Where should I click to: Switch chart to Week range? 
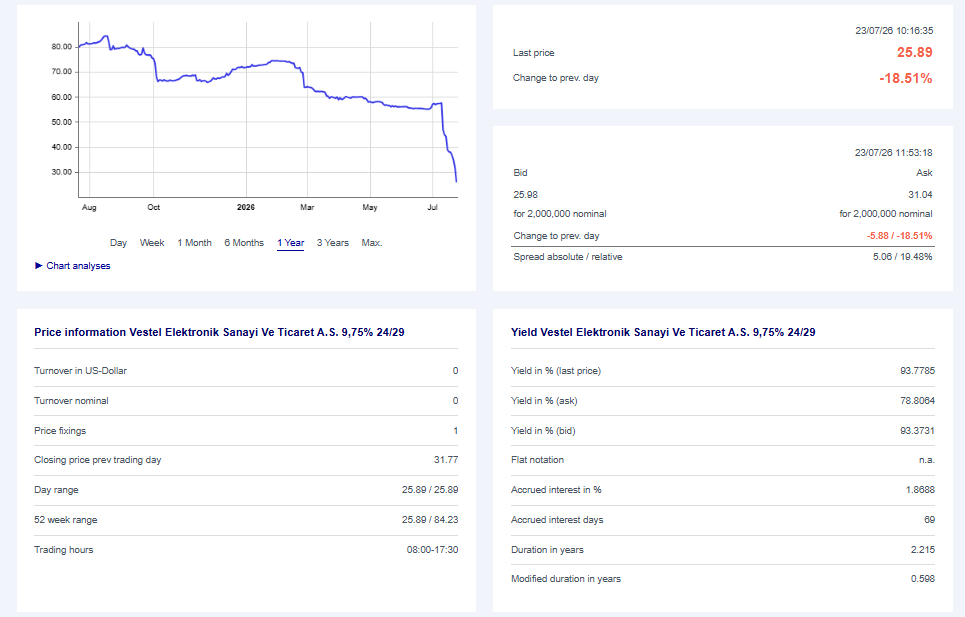pos(152,243)
